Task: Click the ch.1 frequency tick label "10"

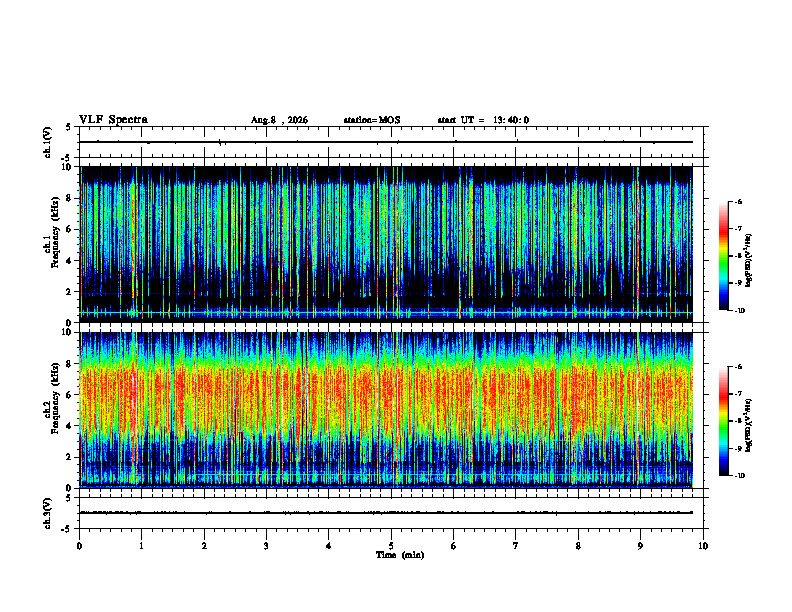Action: click(69, 167)
